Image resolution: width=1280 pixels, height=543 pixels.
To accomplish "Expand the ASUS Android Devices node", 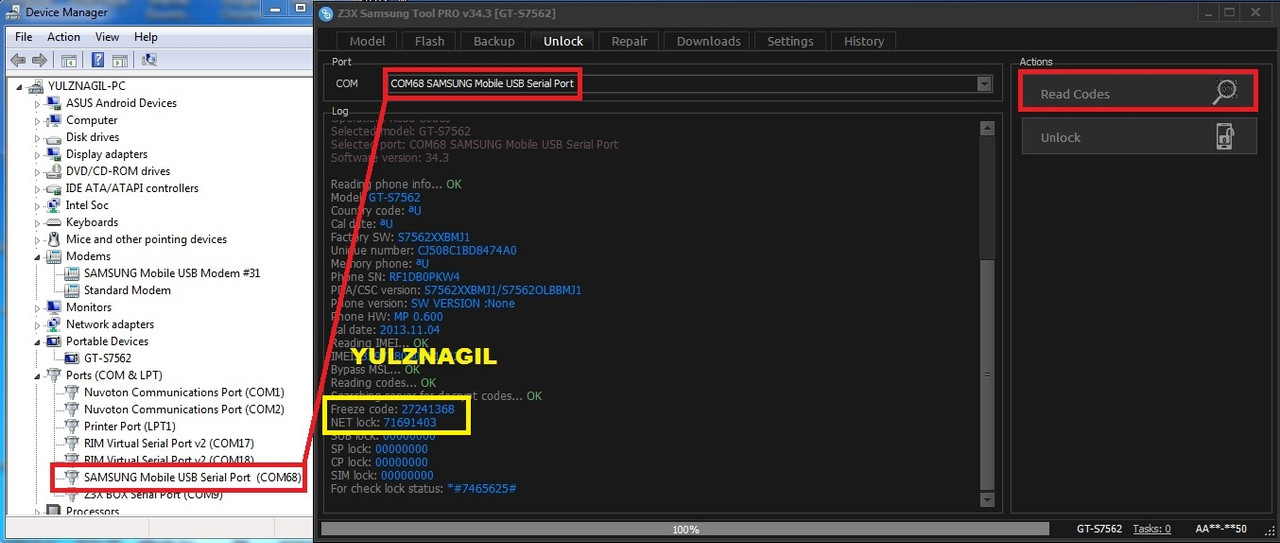I will point(38,103).
